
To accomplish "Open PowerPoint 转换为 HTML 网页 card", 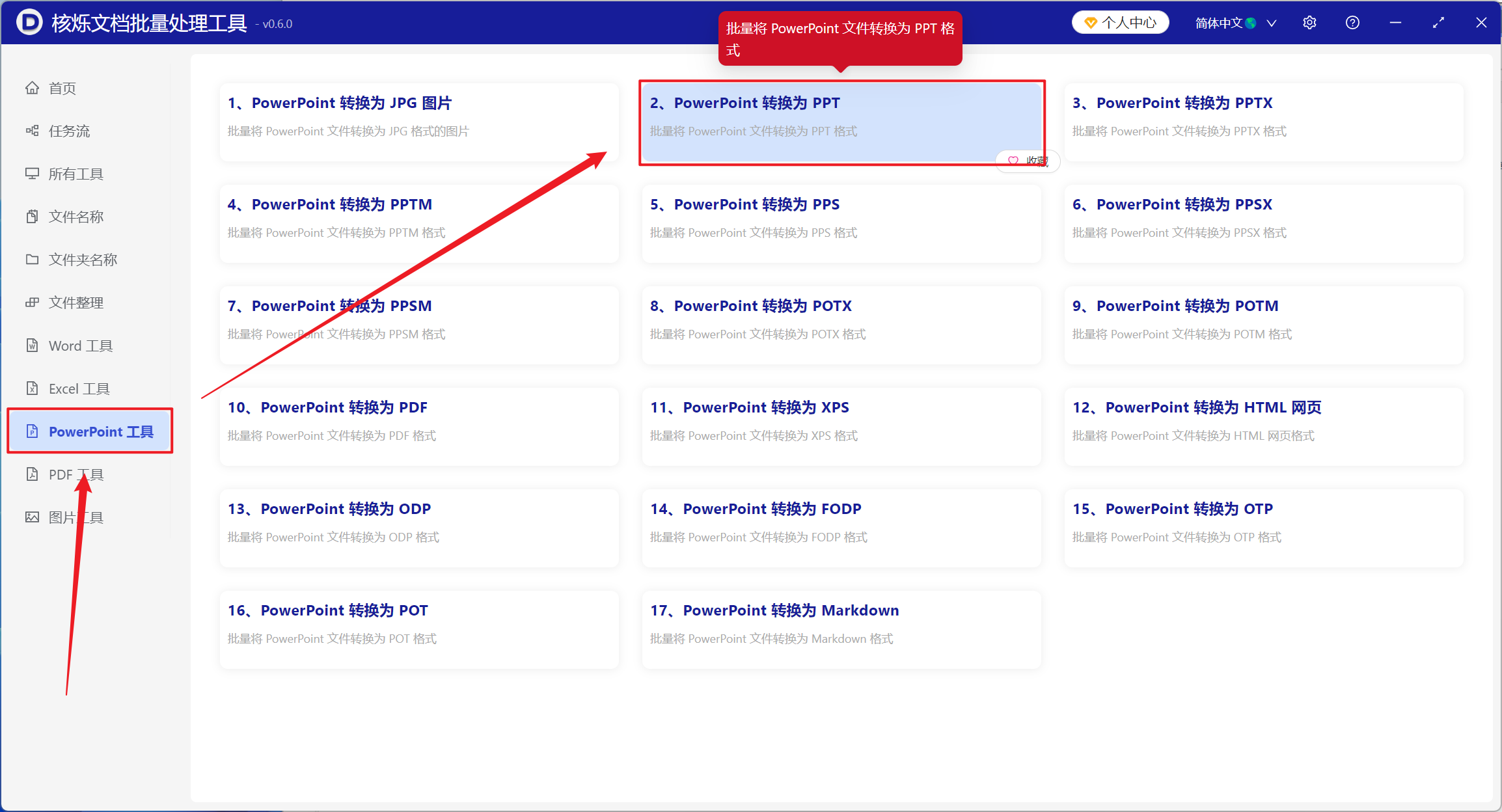I will click(1264, 427).
